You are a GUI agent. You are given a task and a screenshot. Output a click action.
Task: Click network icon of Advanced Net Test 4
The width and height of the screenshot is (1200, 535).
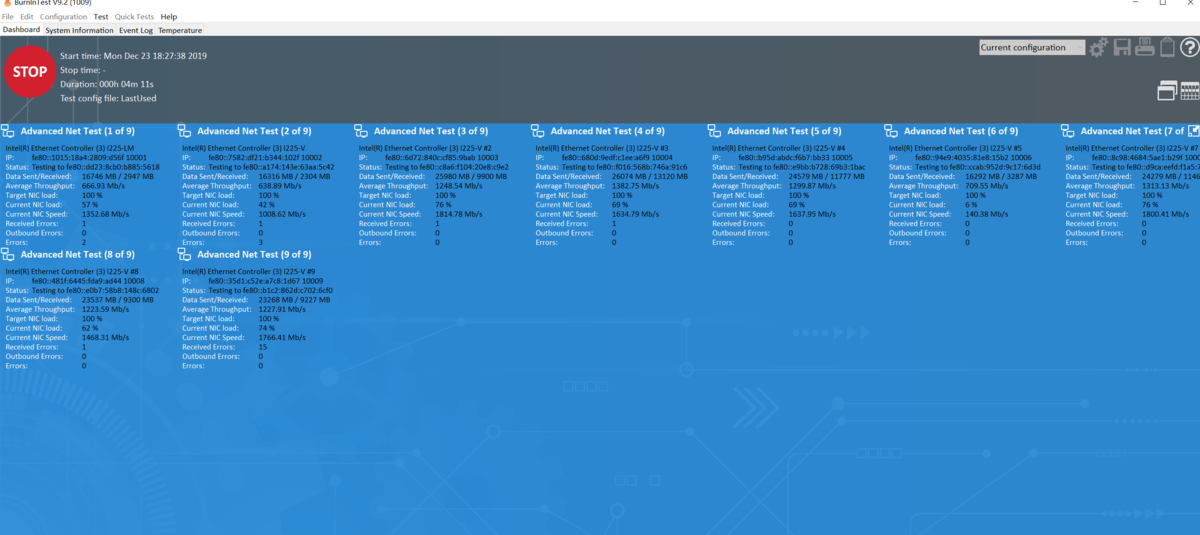(x=538, y=131)
